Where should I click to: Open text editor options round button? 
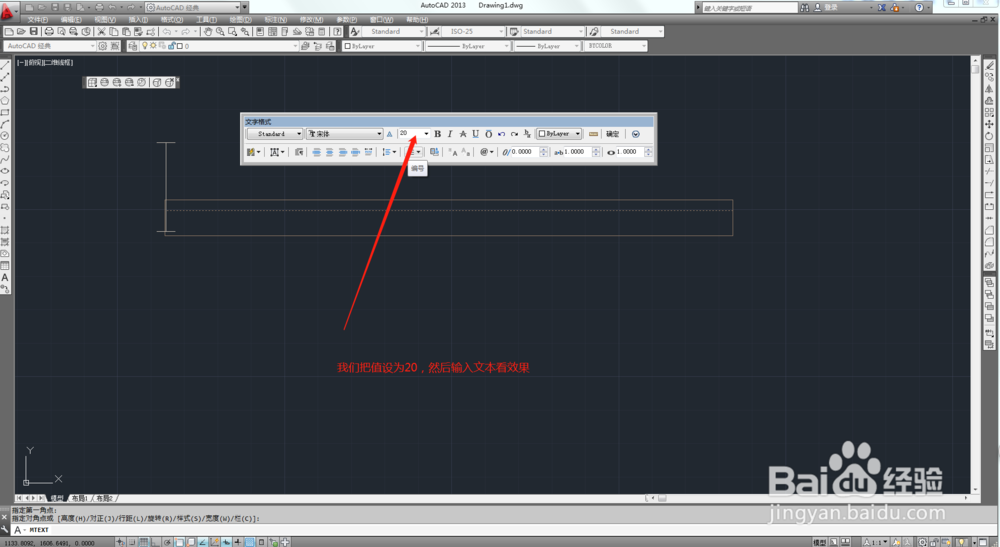(x=635, y=134)
